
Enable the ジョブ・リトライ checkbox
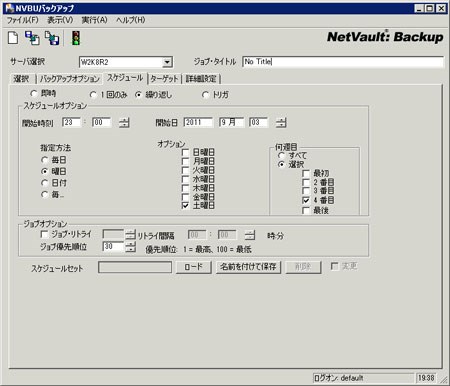pyautogui.click(x=44, y=234)
